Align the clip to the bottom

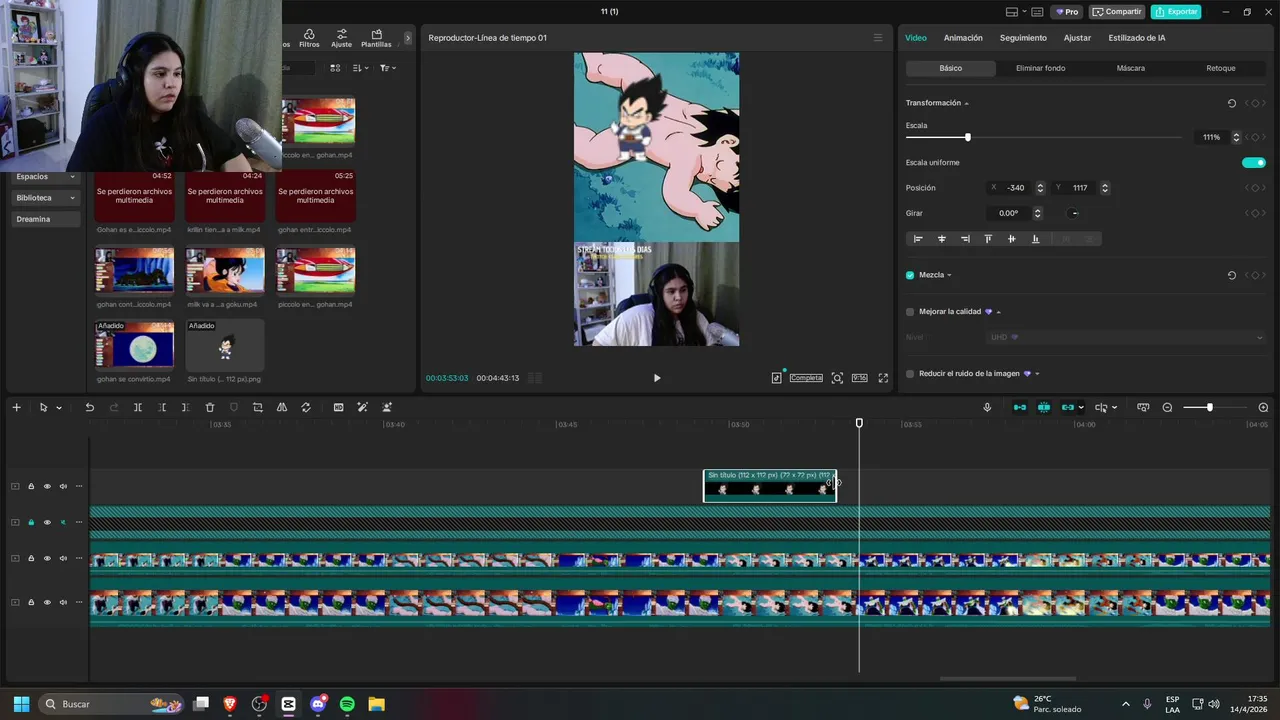1035,239
